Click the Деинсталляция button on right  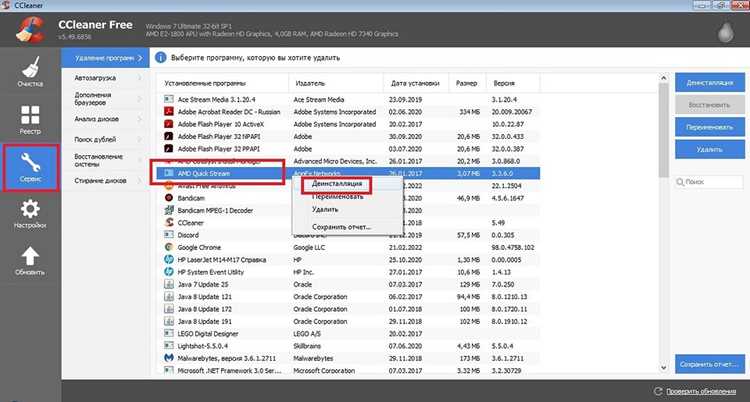[710, 82]
